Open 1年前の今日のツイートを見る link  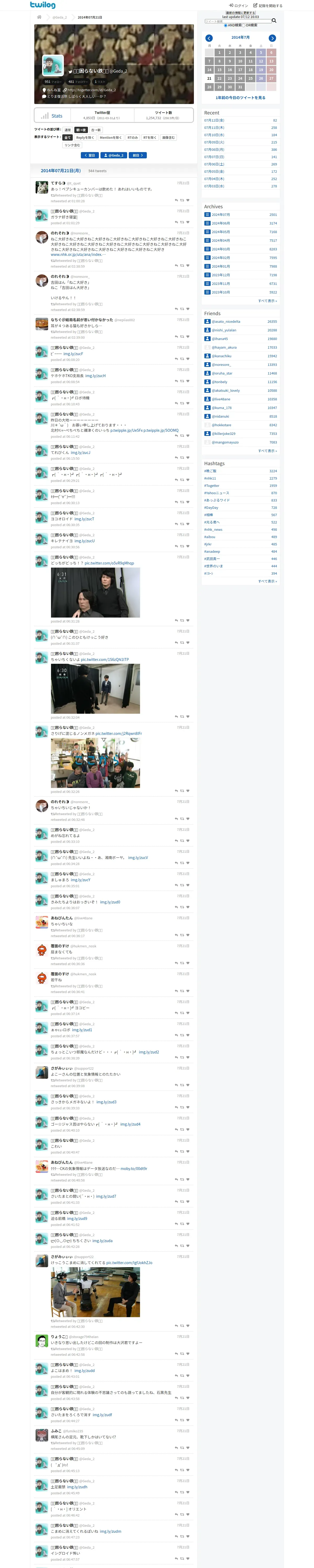tap(240, 97)
